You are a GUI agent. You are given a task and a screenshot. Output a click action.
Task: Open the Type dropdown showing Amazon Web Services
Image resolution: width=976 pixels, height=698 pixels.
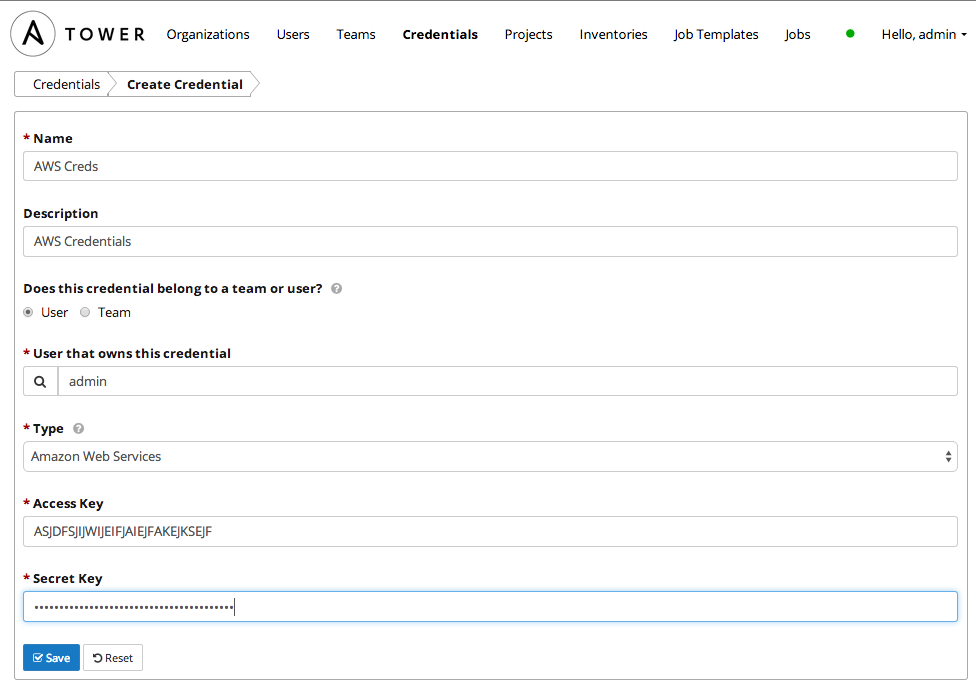point(490,456)
